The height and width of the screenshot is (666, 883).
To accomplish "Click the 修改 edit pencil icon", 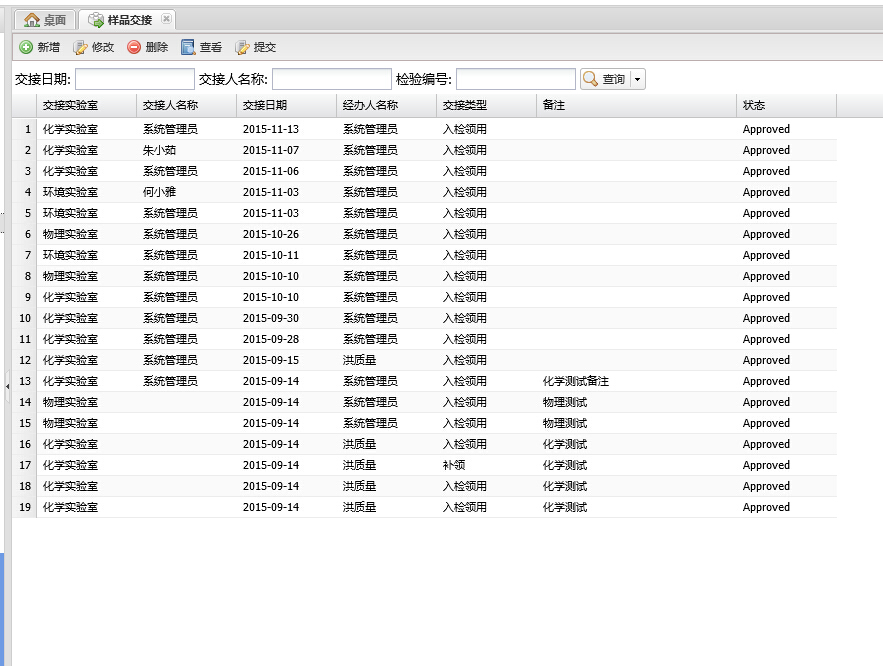I will point(80,47).
